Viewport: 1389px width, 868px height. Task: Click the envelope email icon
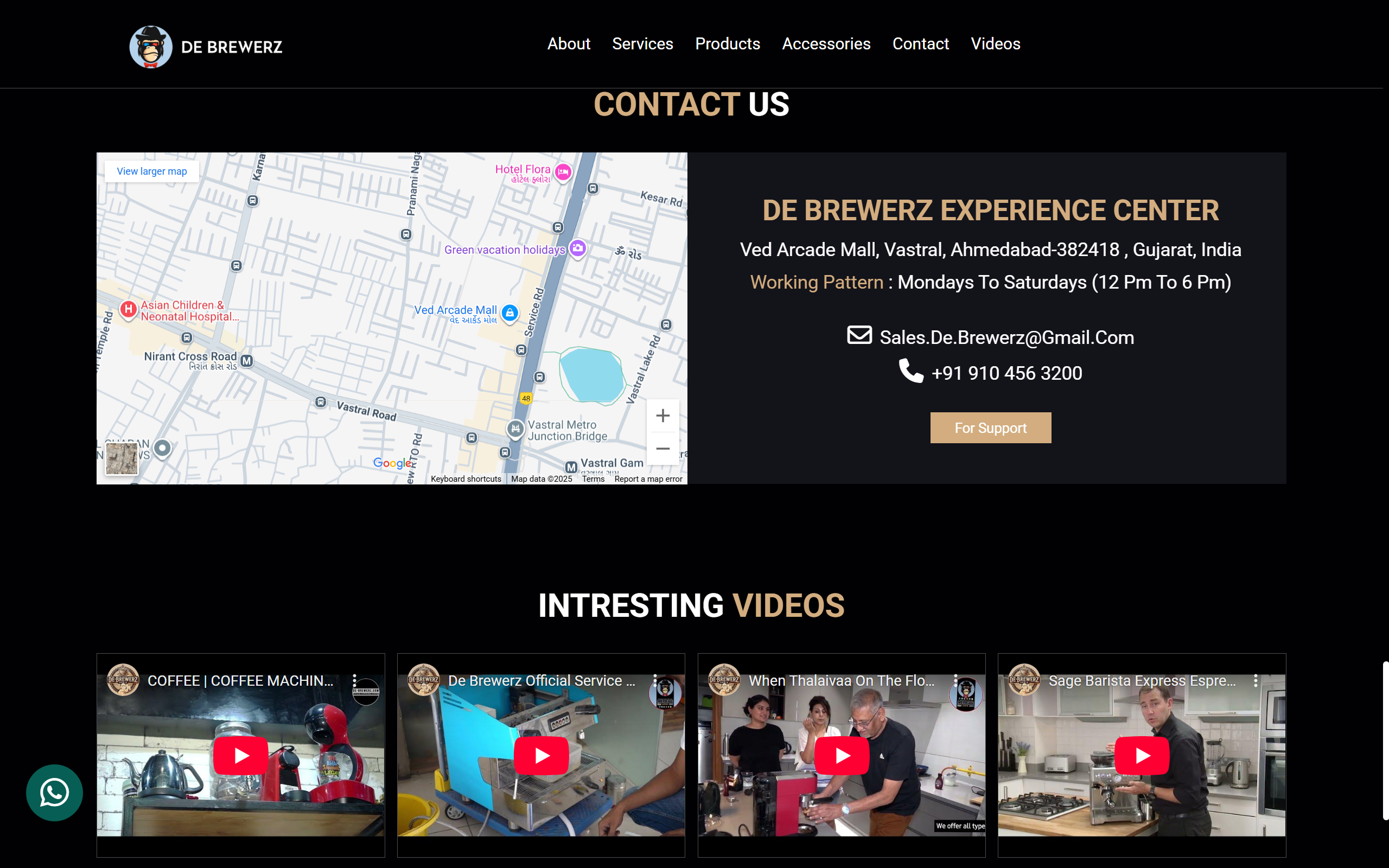pos(859,335)
